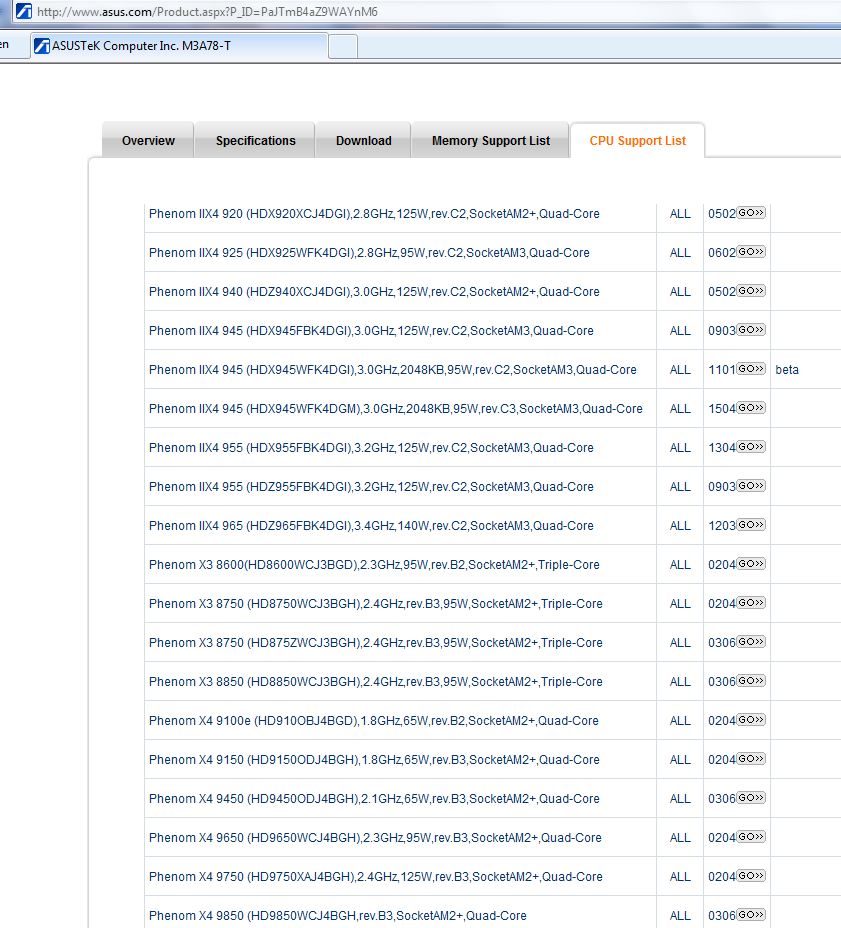Click BIOS version 1504 text
Screen dimensions: 841x928
[721, 409]
